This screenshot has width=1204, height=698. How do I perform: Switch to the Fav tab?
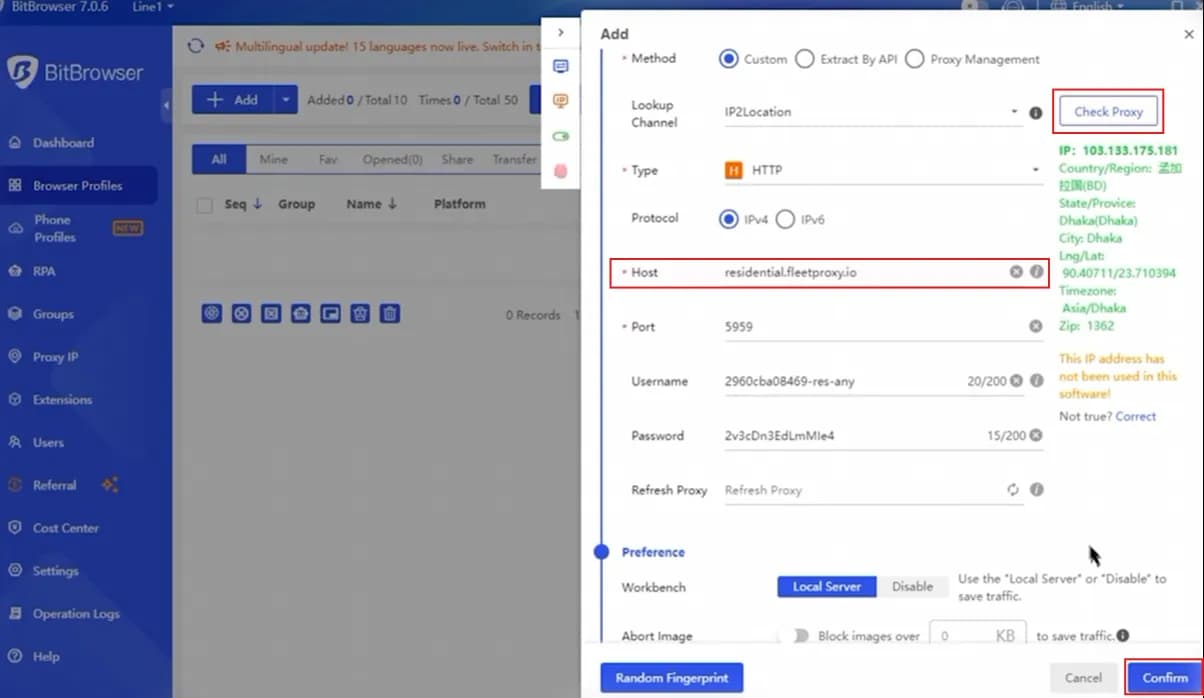(x=327, y=159)
